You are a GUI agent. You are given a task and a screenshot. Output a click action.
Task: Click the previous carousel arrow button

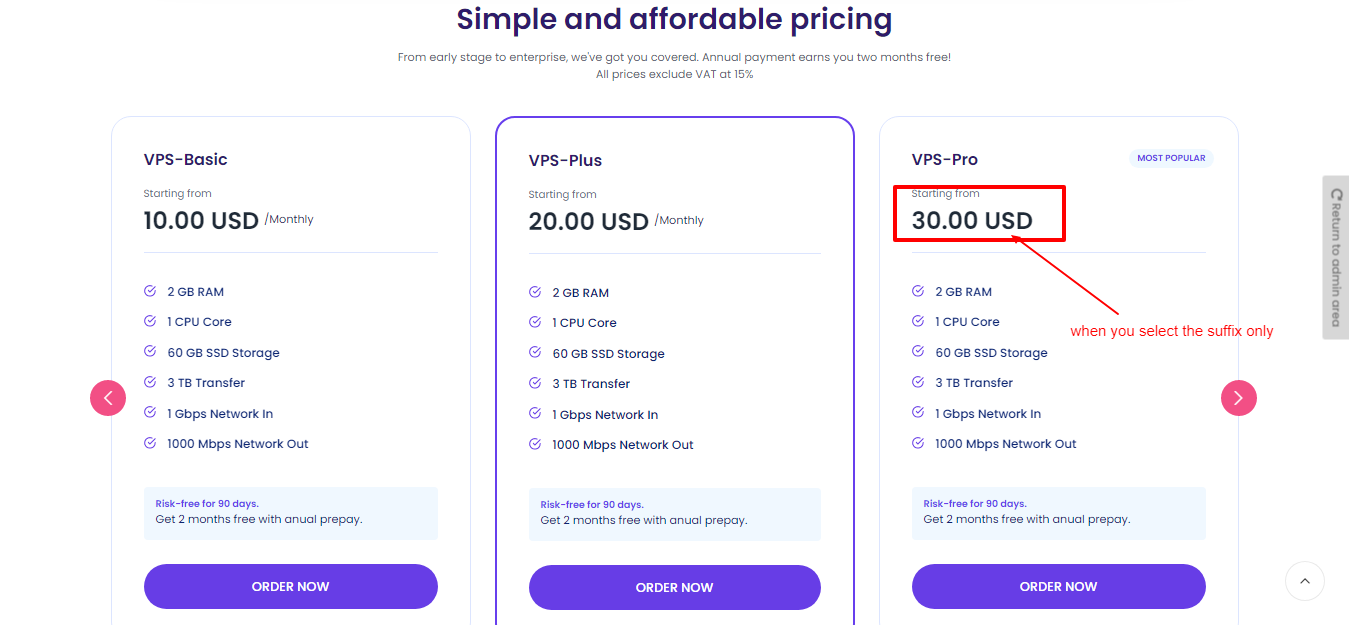108,398
